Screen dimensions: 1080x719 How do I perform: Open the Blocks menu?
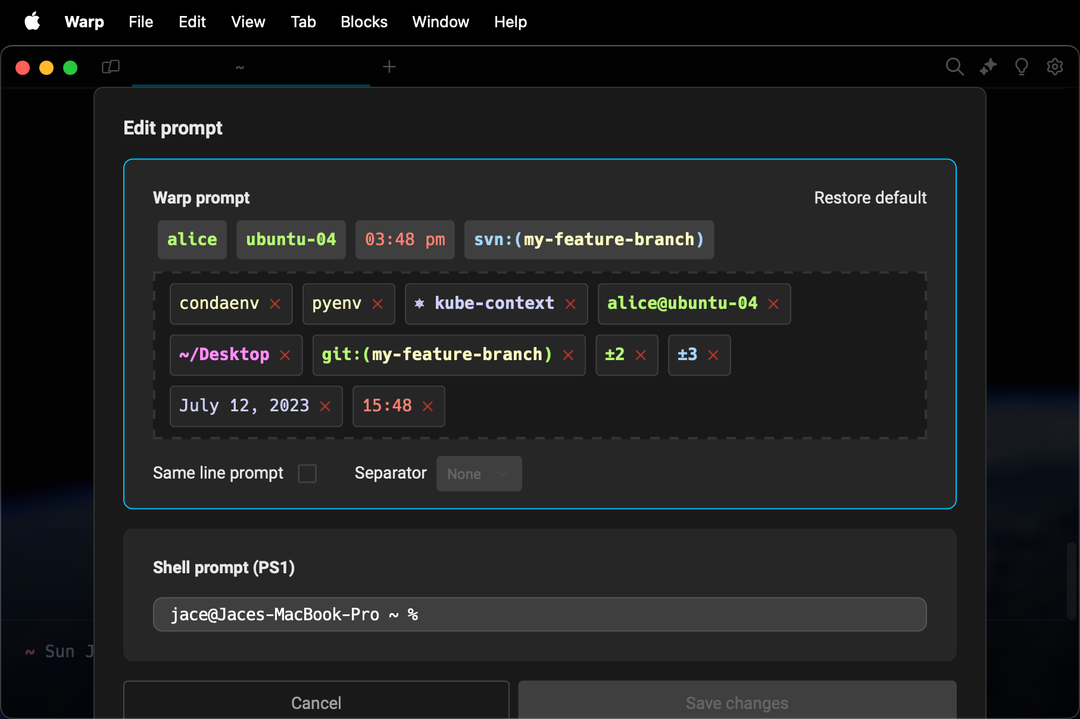pyautogui.click(x=364, y=22)
